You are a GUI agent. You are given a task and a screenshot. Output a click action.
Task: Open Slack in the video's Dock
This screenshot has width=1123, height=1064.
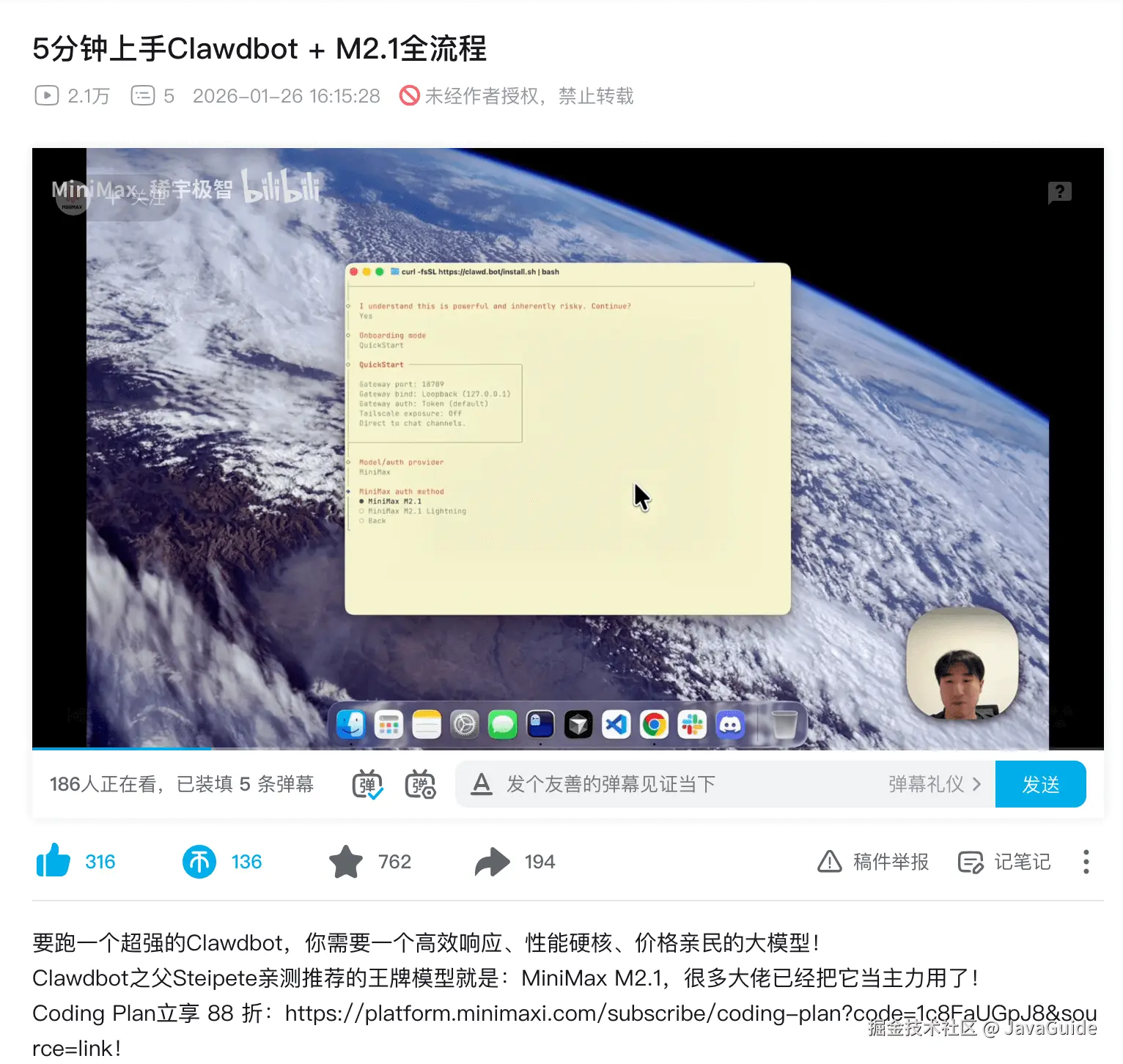(692, 725)
